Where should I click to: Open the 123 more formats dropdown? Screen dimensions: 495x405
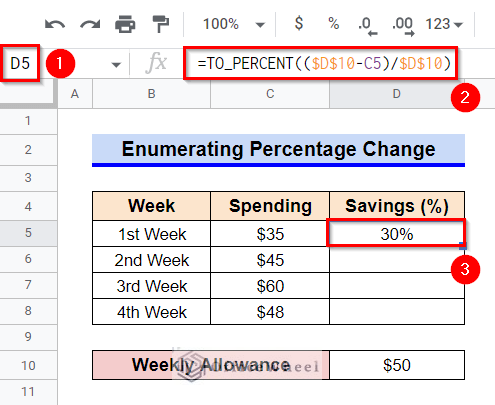click(x=444, y=24)
